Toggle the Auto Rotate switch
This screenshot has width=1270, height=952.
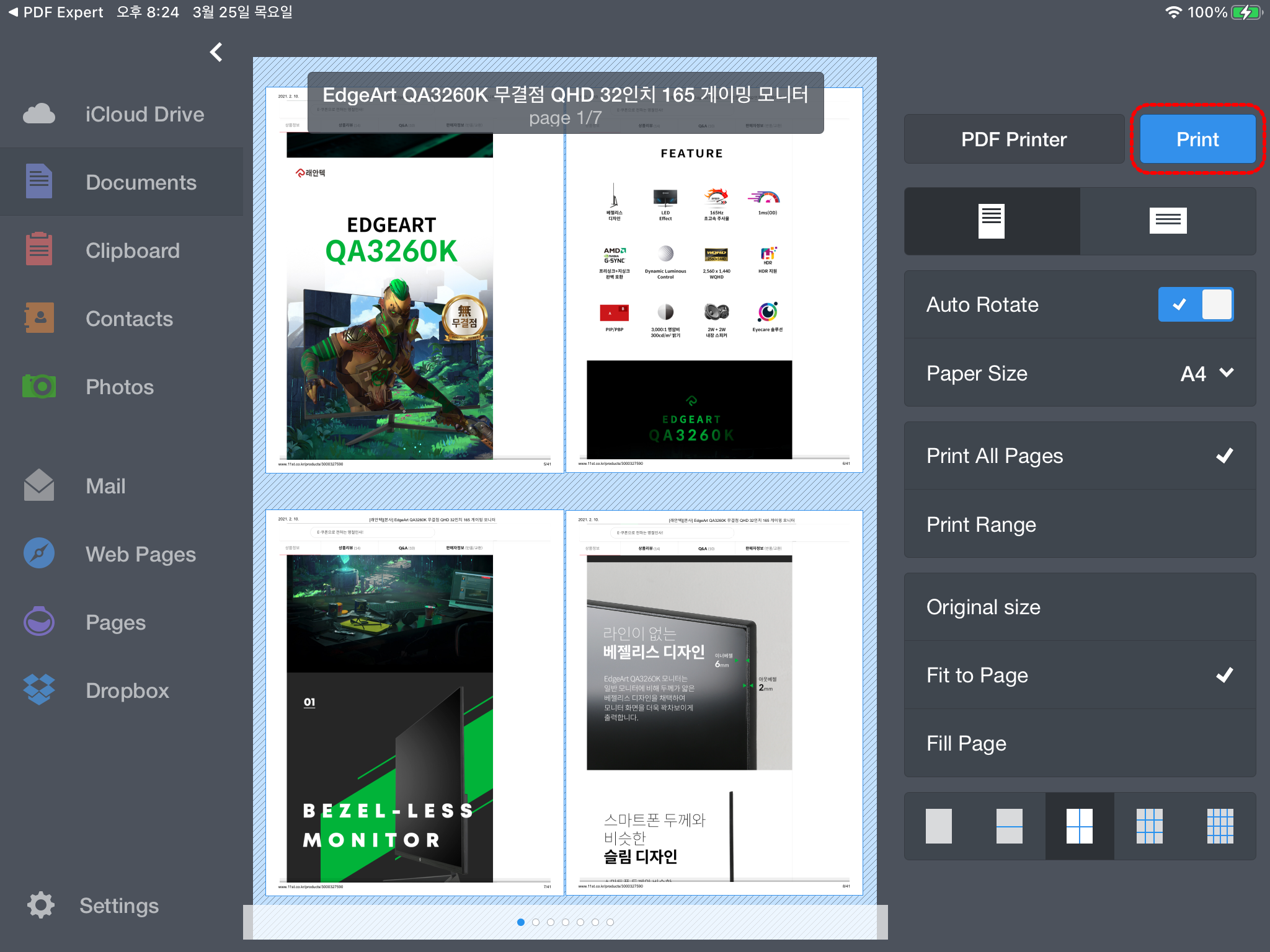point(1195,304)
